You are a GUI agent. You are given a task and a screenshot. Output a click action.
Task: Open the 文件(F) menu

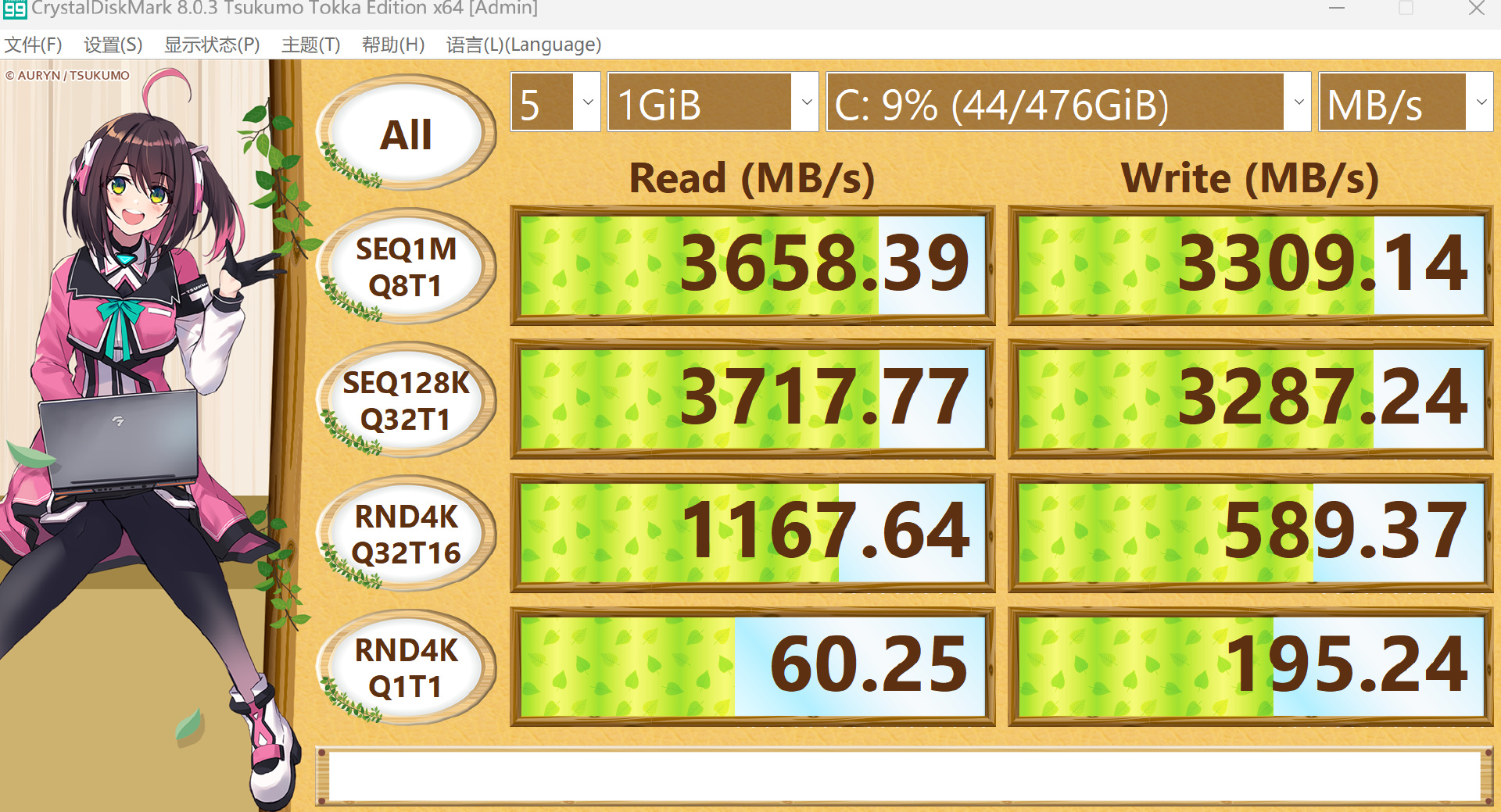(x=33, y=45)
